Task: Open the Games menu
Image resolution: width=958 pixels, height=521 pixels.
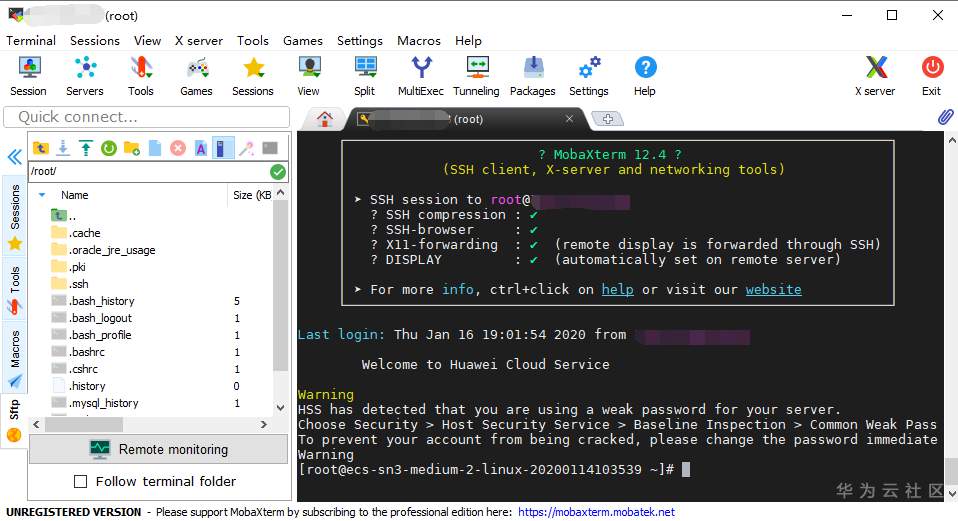Action: [302, 41]
